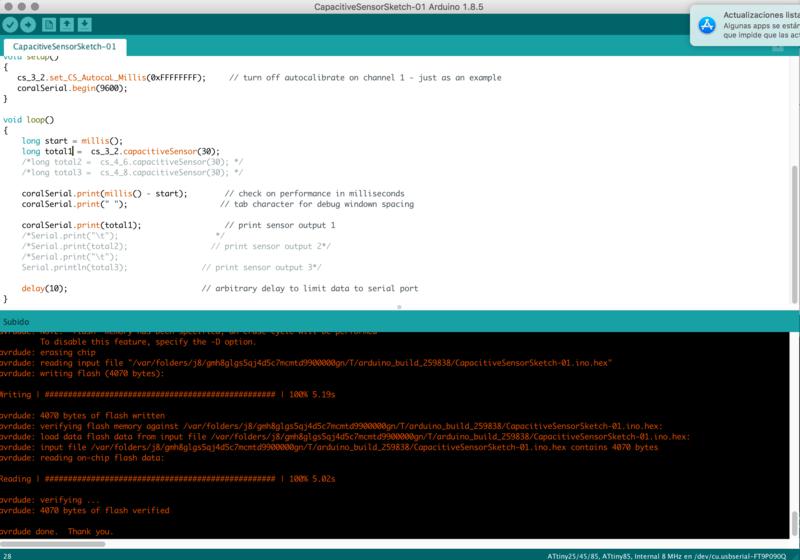Select the CapacitiveSensorSketch-01 tab
The height and width of the screenshot is (560, 800).
click(65, 46)
